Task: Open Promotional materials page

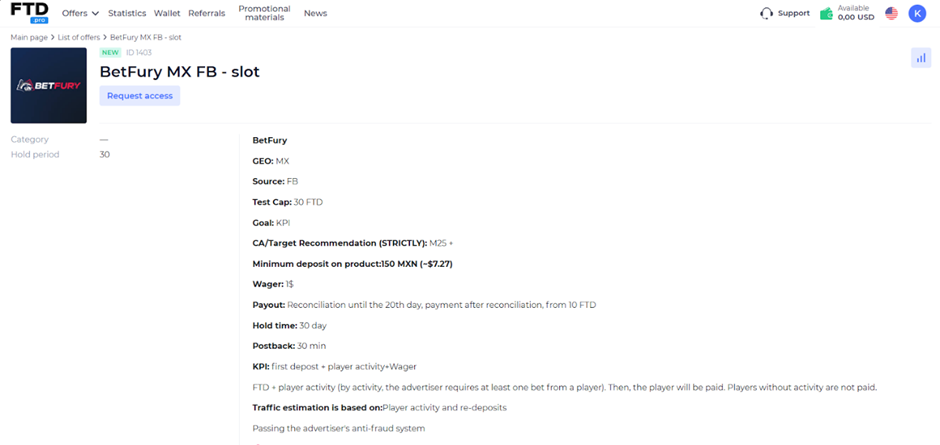Action: [x=264, y=13]
